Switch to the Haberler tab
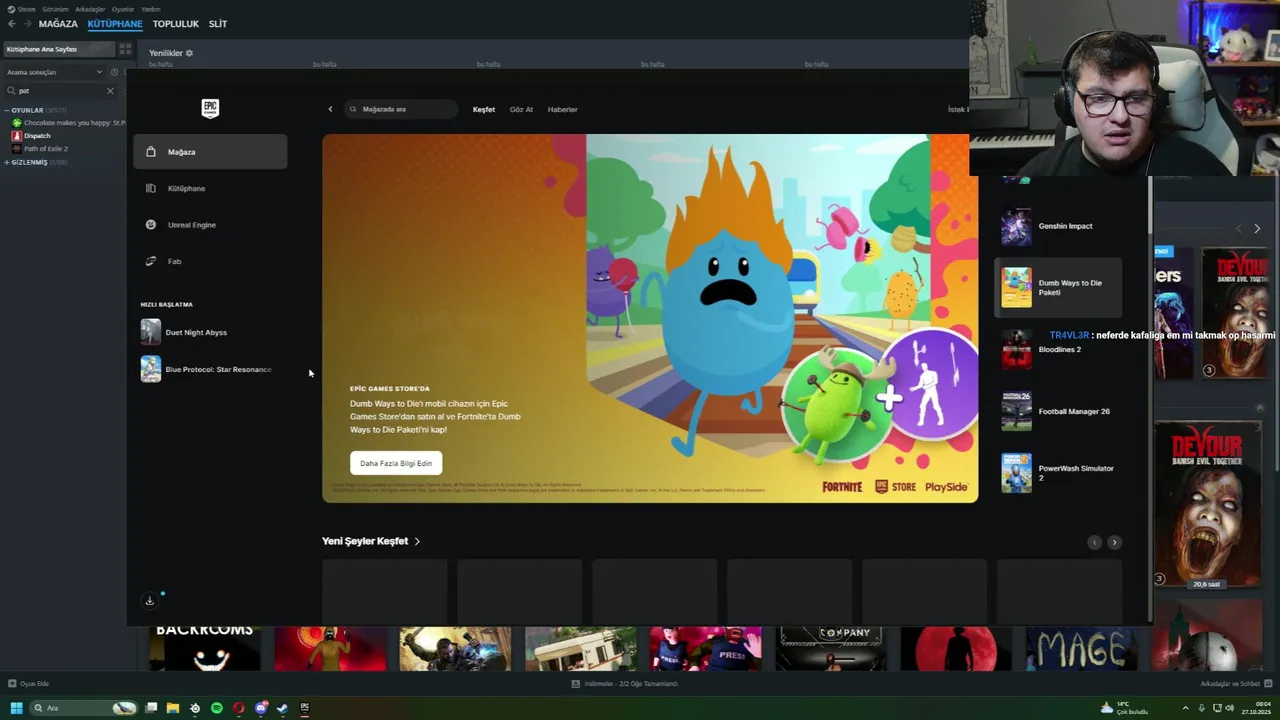1280x720 pixels. click(x=562, y=109)
